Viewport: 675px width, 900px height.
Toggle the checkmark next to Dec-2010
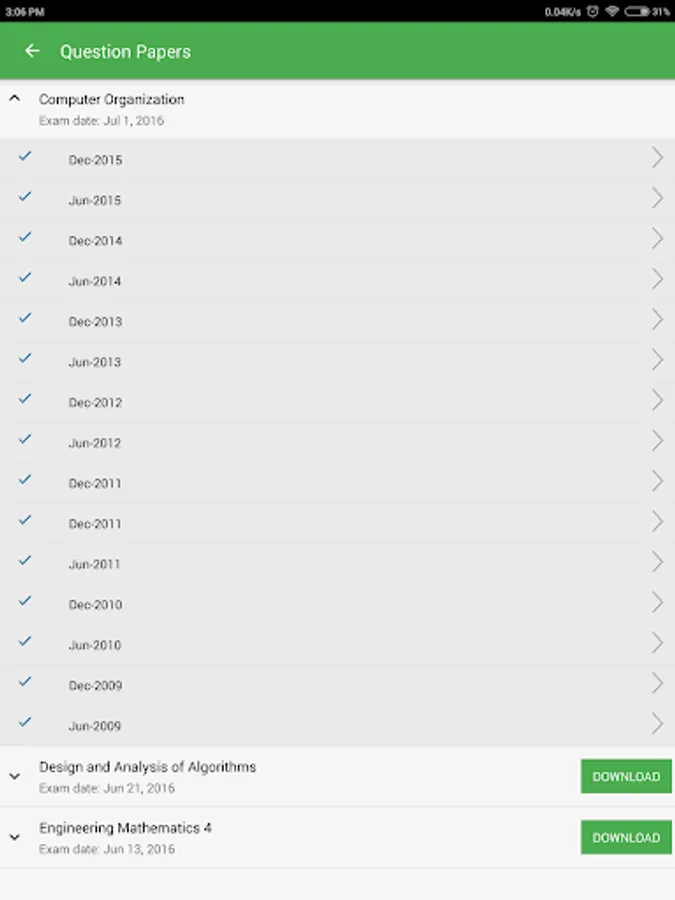[25, 601]
